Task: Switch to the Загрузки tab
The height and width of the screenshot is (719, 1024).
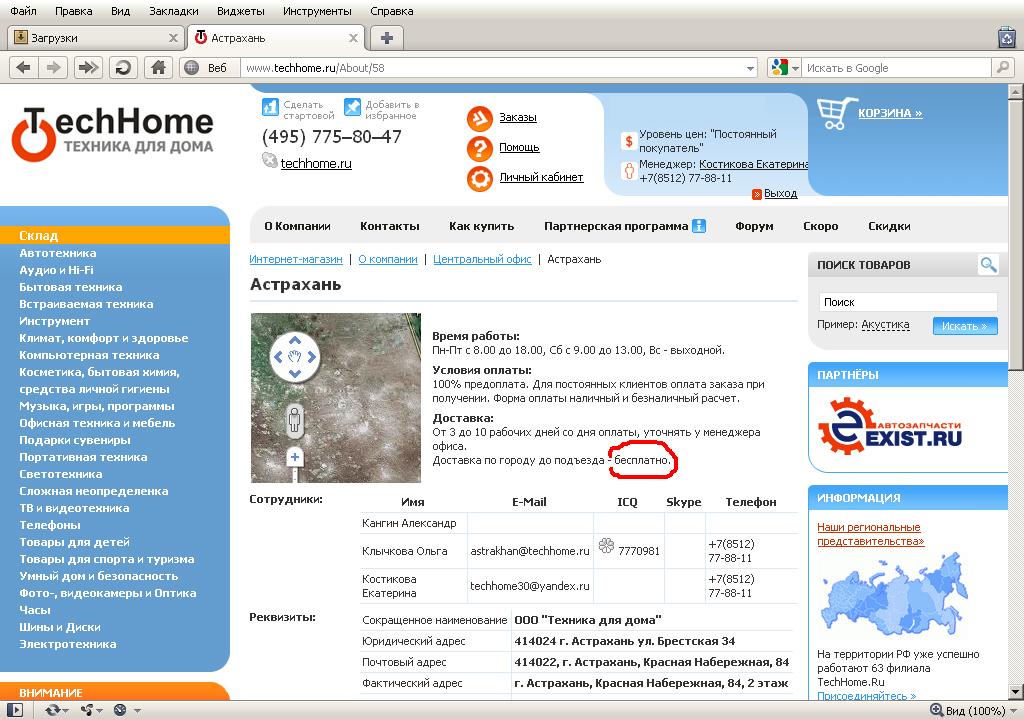Action: [95, 38]
